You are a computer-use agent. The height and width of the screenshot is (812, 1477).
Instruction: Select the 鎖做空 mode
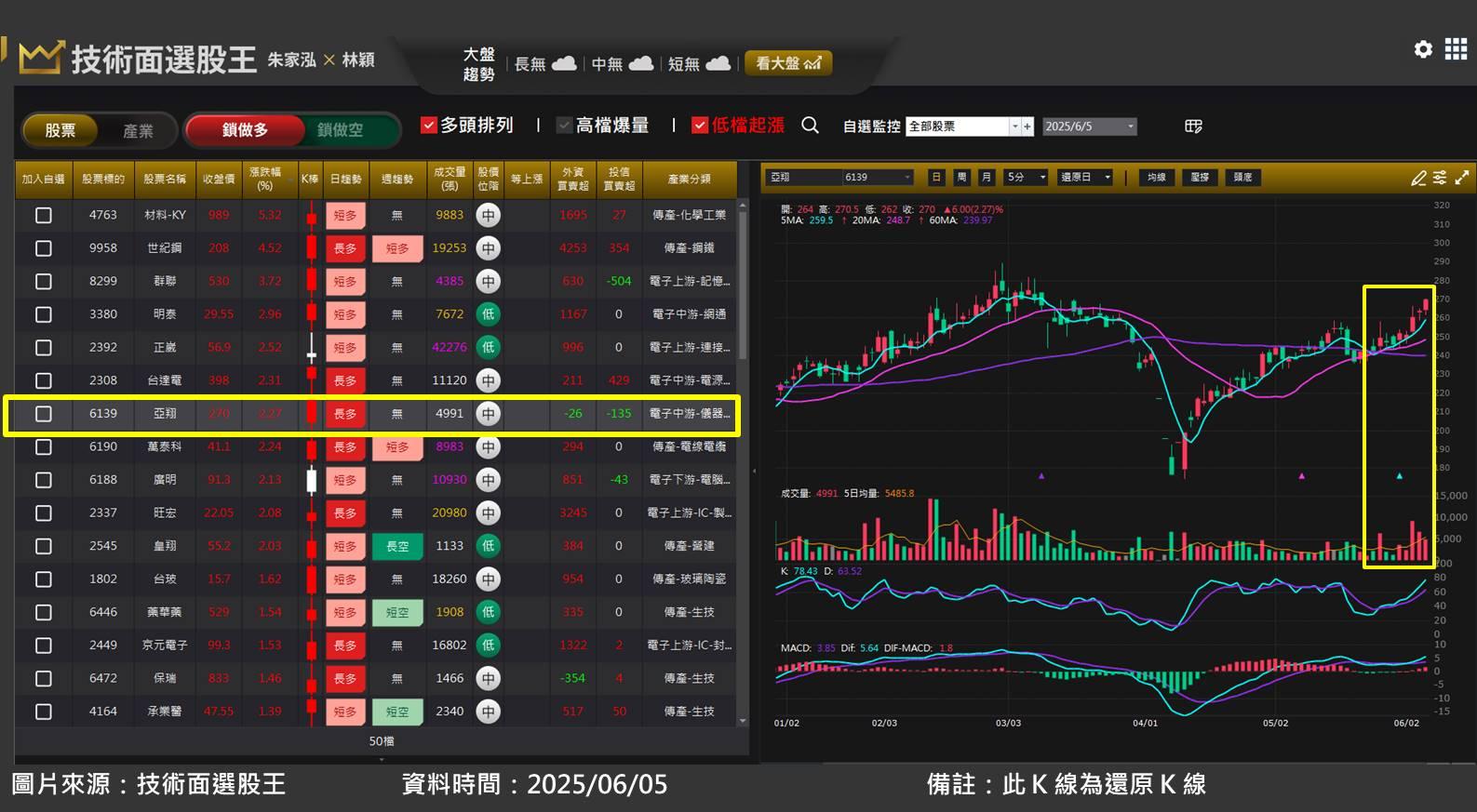point(341,130)
